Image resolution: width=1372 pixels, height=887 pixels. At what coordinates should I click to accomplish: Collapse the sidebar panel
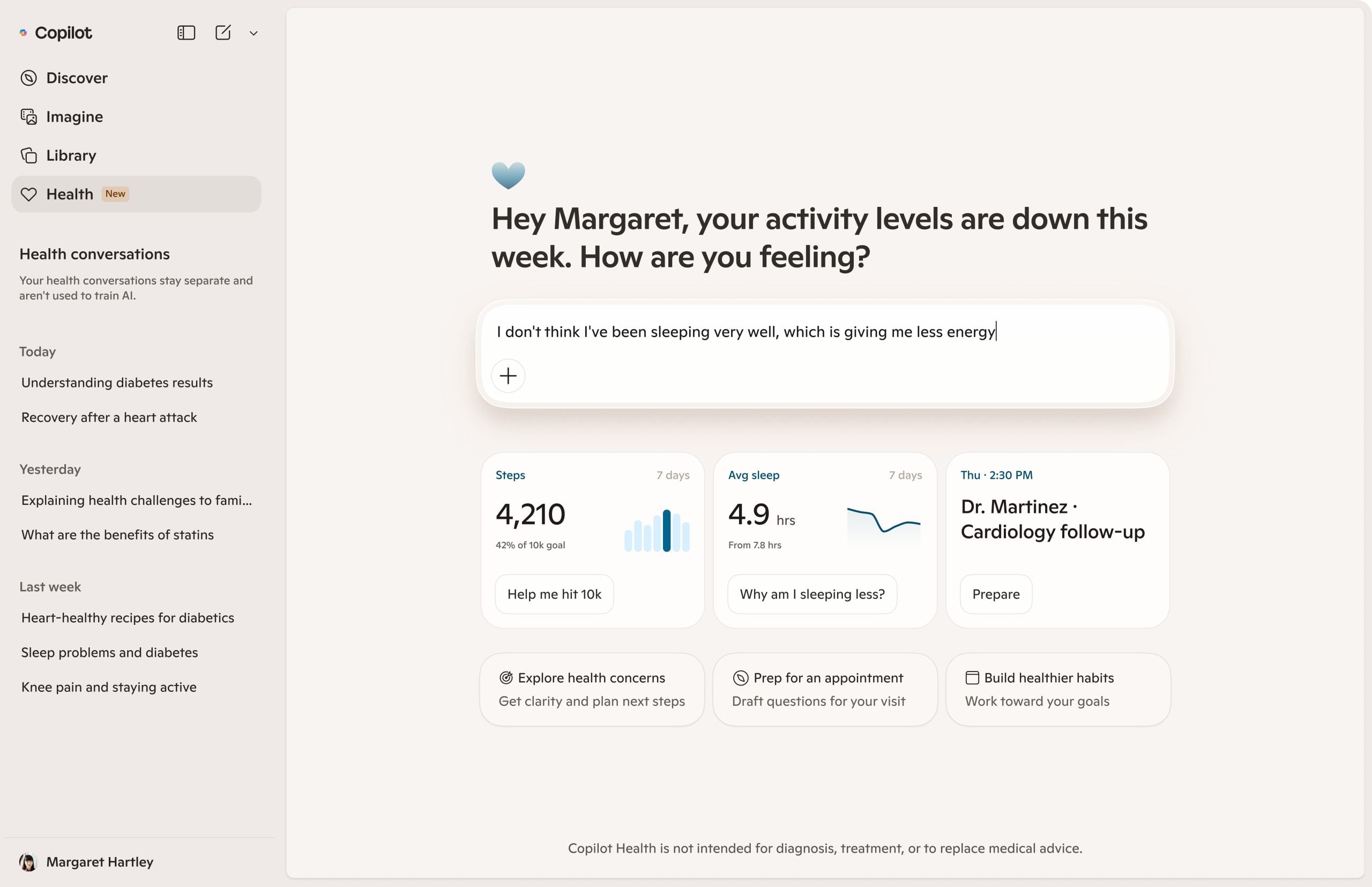185,33
